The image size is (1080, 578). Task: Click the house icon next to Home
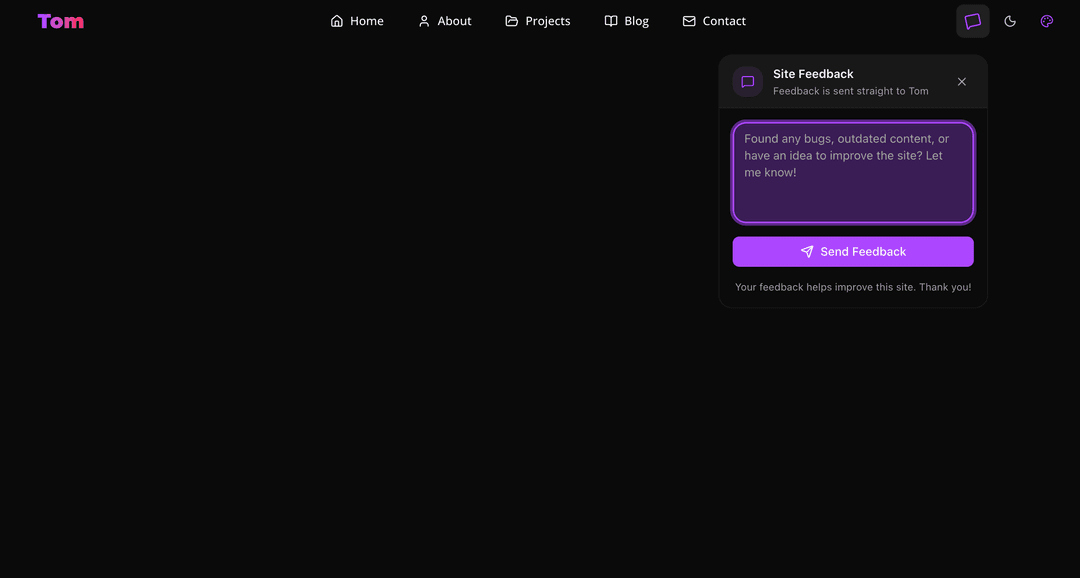click(336, 20)
